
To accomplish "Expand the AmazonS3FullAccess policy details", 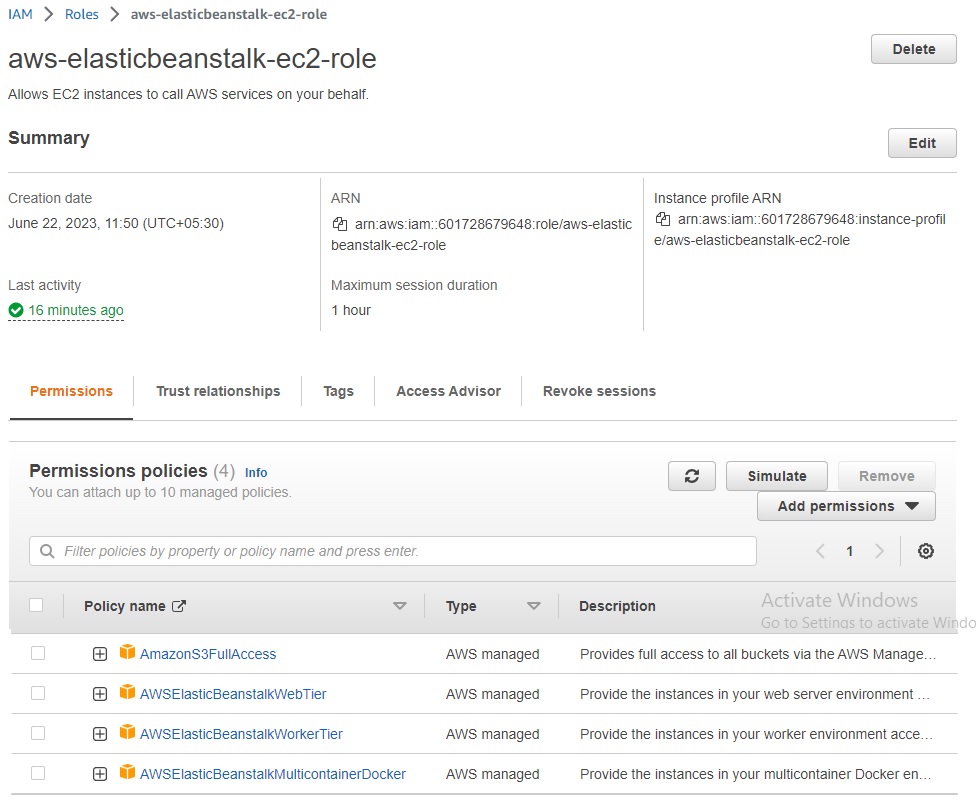I will tap(100, 654).
